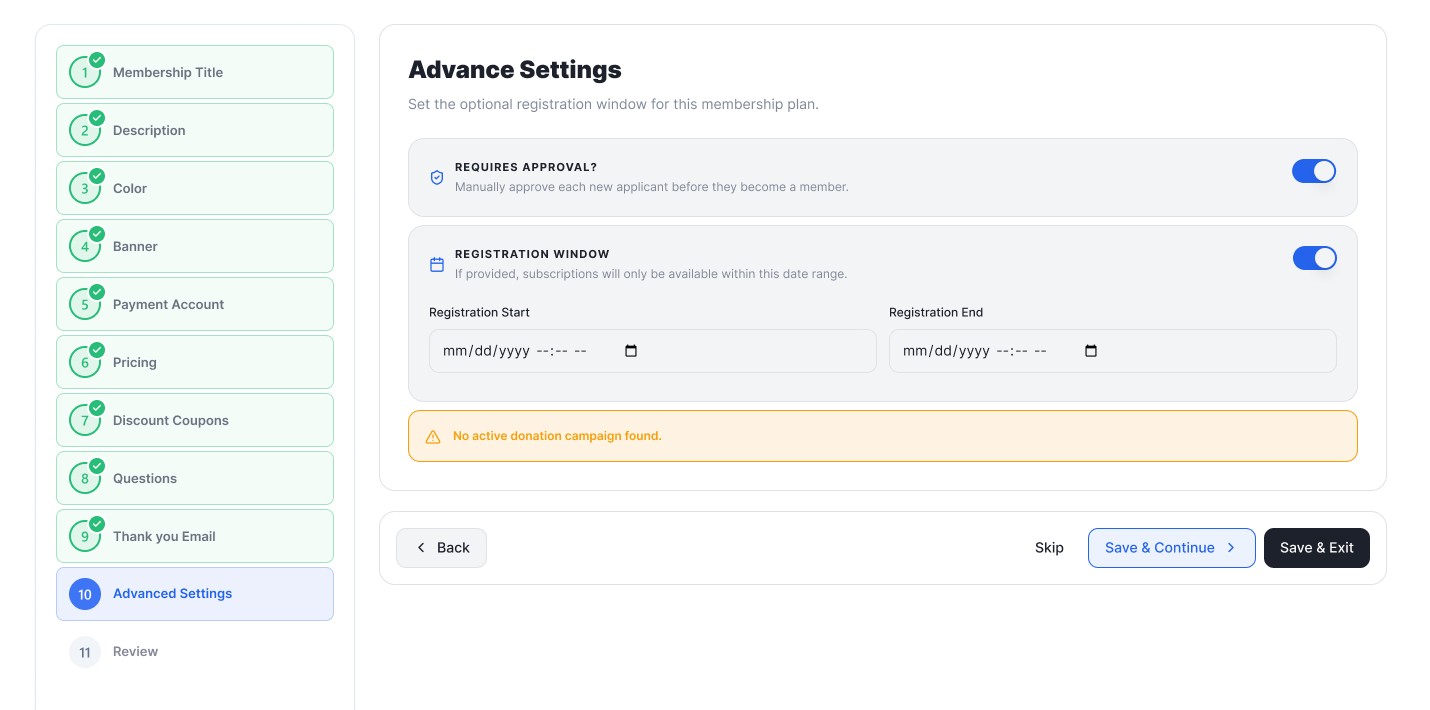Image resolution: width=1430 pixels, height=710 pixels.
Task: Select the Banner step
Action: (x=195, y=246)
